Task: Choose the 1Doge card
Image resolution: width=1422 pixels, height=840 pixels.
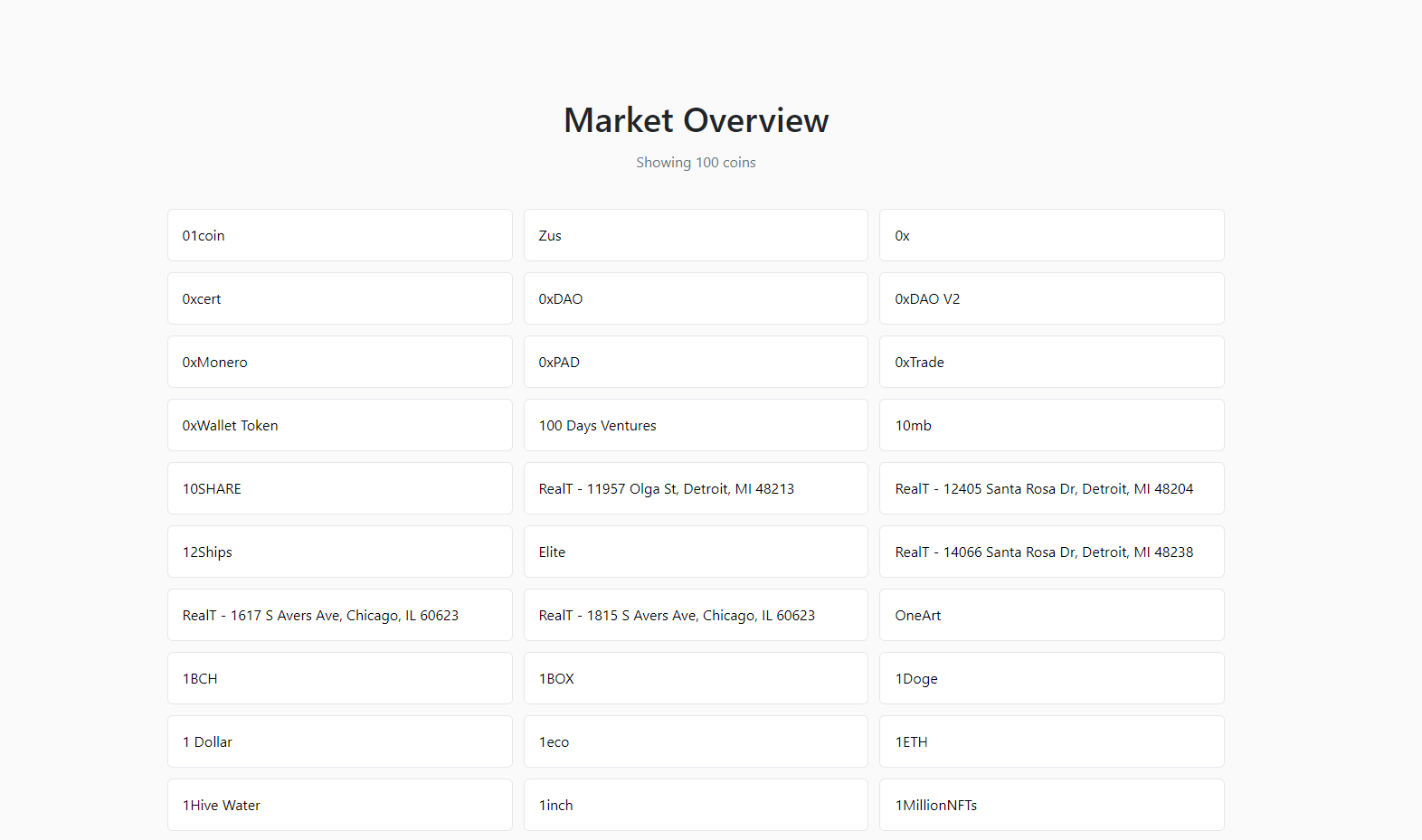Action: [x=1052, y=678]
